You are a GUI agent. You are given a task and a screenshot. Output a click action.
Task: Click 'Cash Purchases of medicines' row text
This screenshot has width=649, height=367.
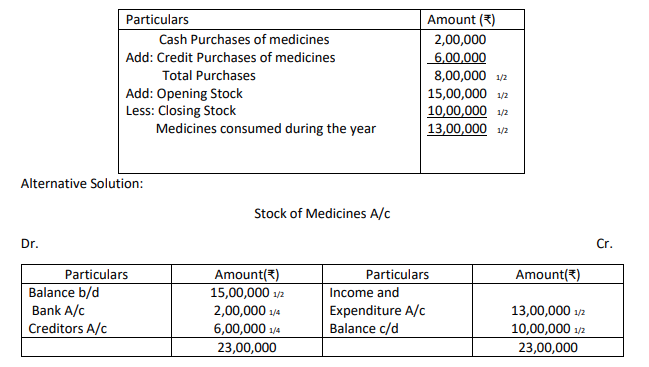[244, 39]
